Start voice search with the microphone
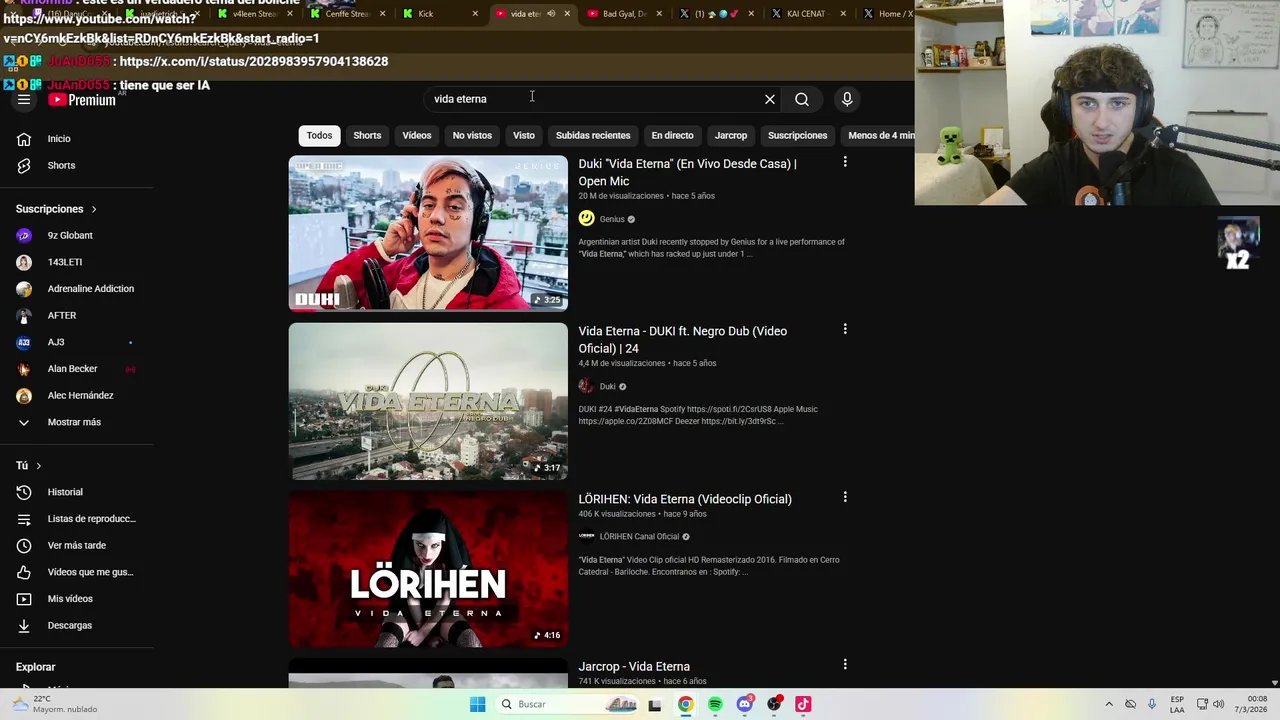 847,99
